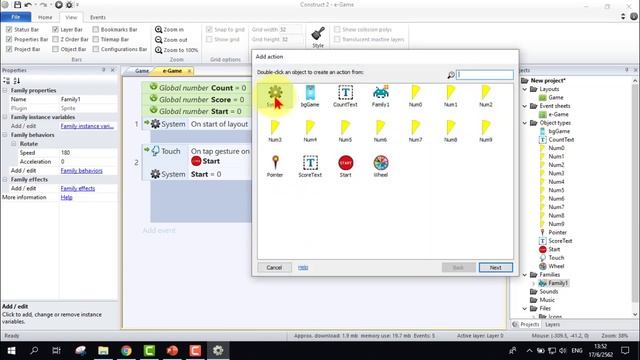This screenshot has height=360, width=640.
Task: Select the Num7 sprite icon
Action: tap(416, 131)
